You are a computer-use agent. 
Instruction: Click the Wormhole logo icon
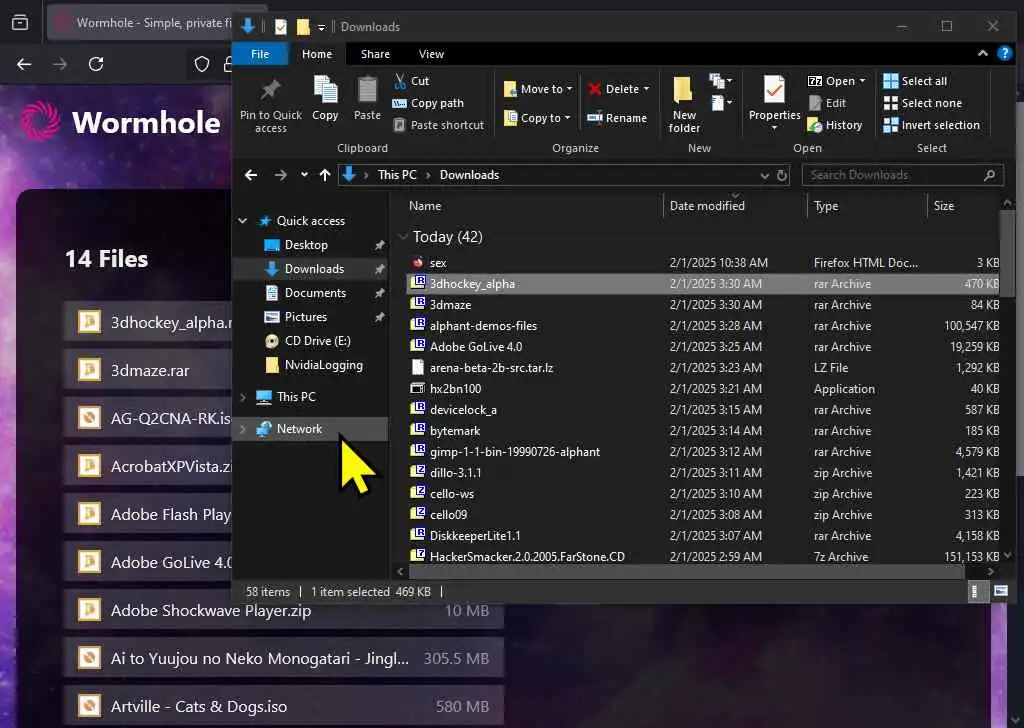tap(40, 121)
